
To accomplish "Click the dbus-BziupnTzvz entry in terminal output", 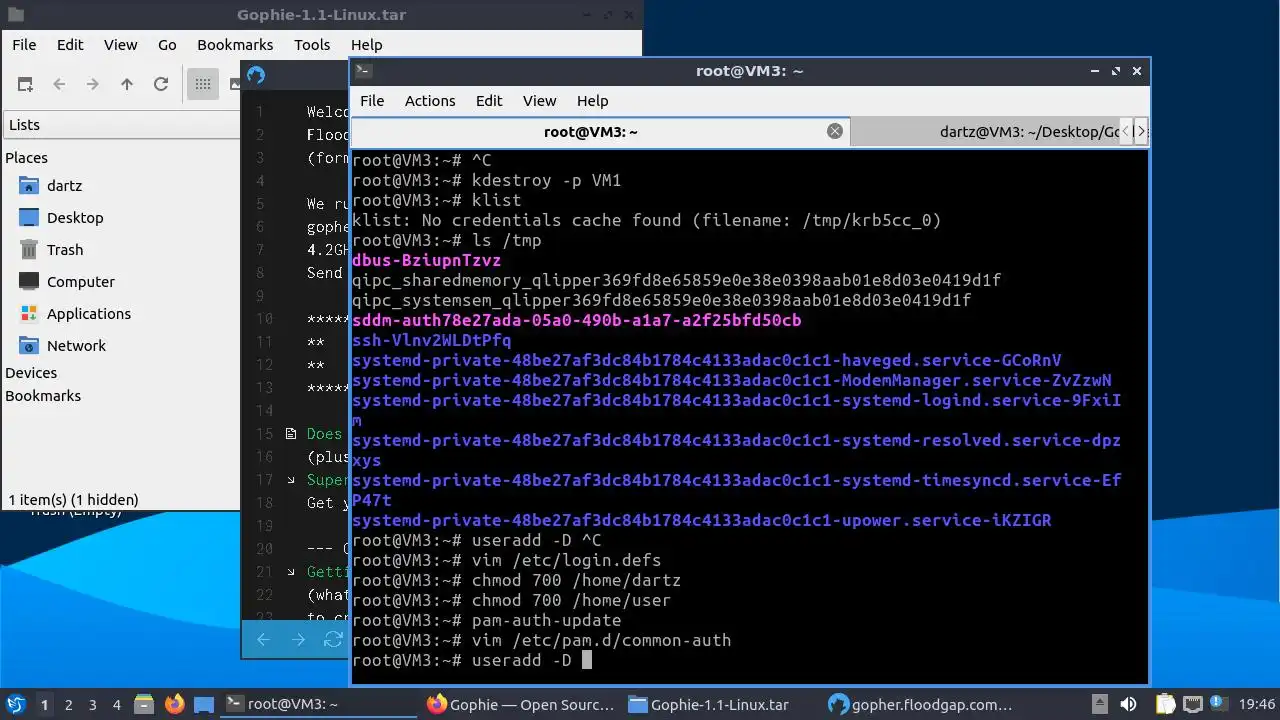I will tap(427, 260).
